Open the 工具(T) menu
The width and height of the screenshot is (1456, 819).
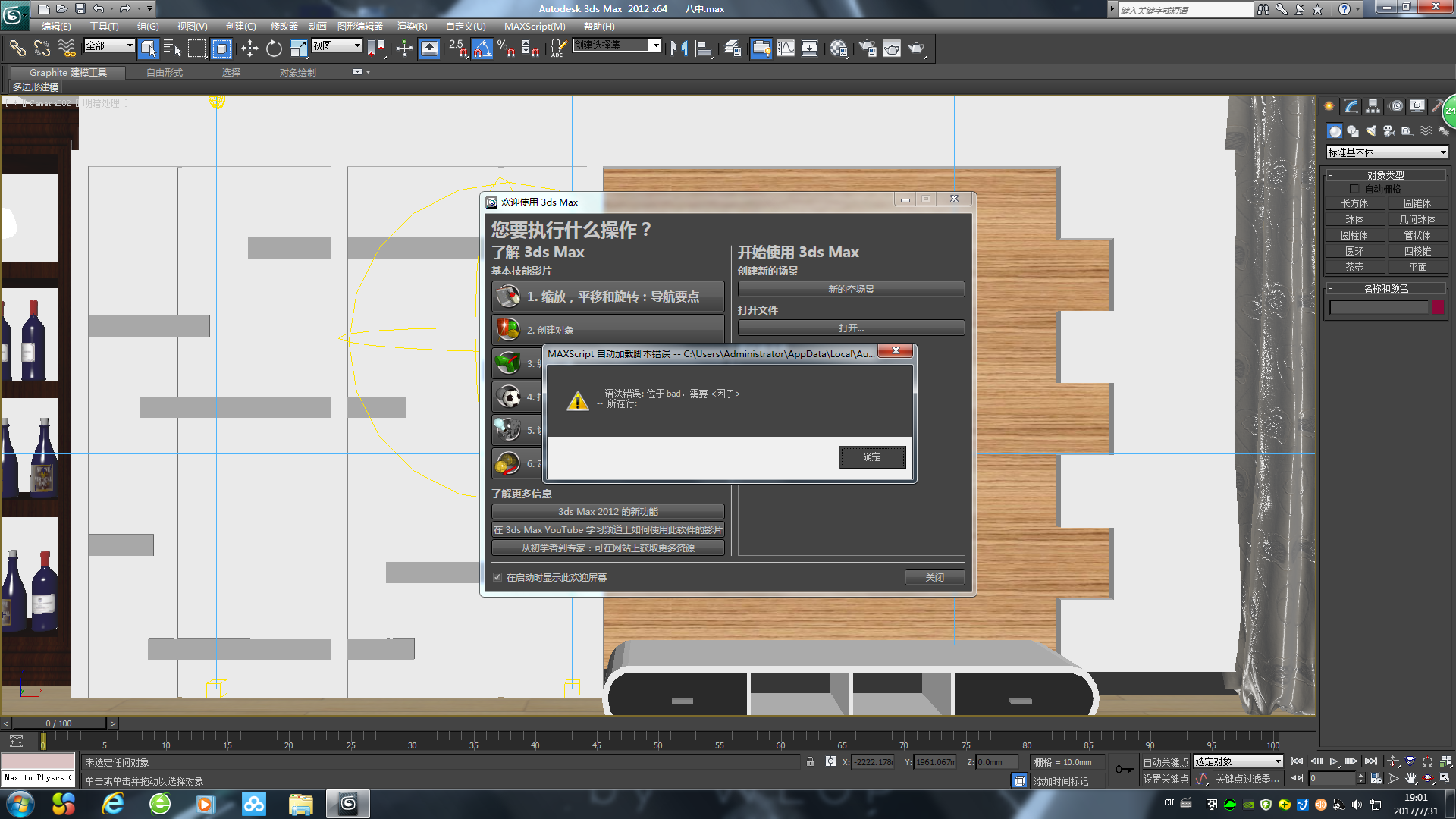tap(104, 27)
